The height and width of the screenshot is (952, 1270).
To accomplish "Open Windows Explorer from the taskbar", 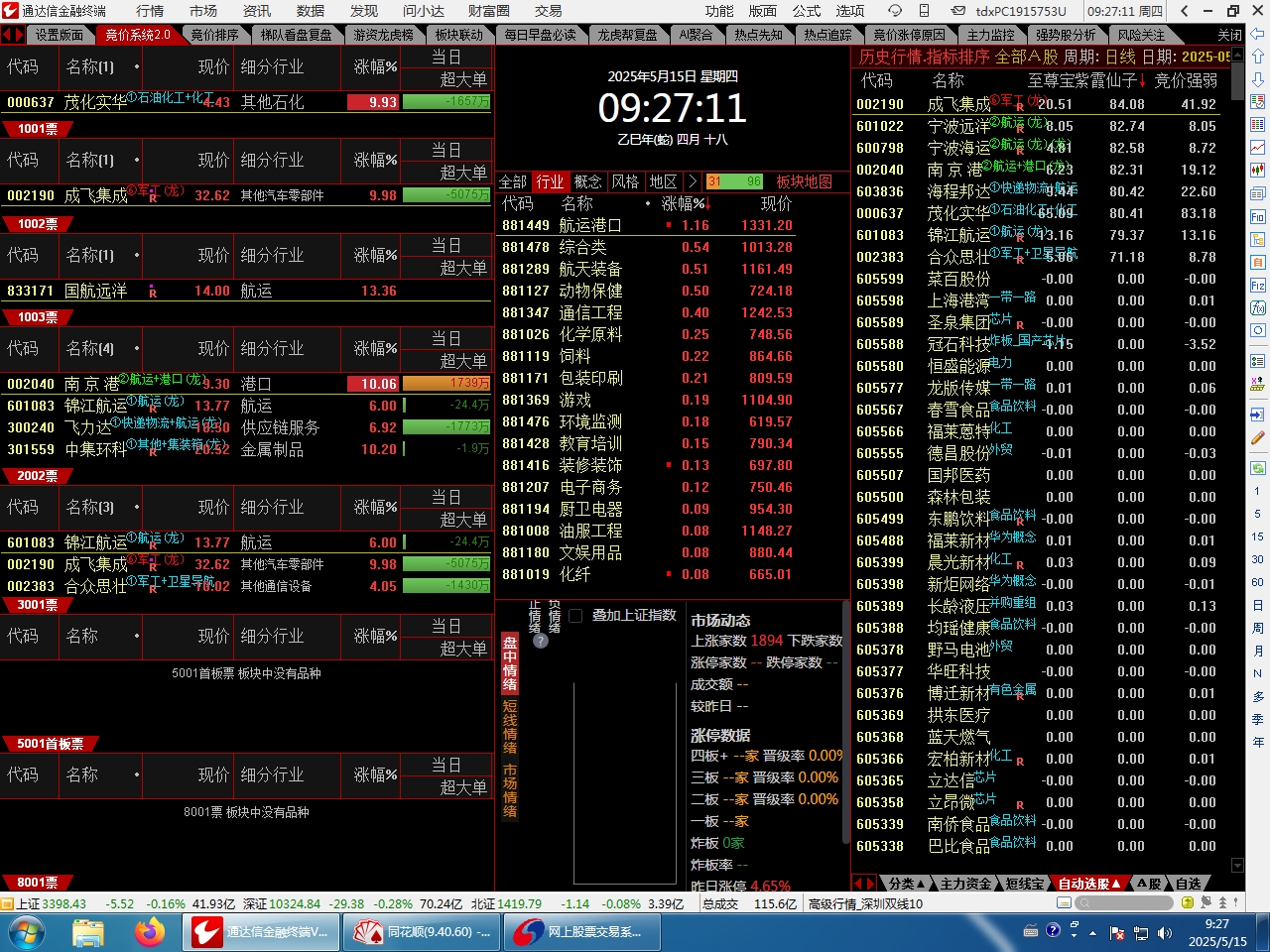I will point(88,932).
